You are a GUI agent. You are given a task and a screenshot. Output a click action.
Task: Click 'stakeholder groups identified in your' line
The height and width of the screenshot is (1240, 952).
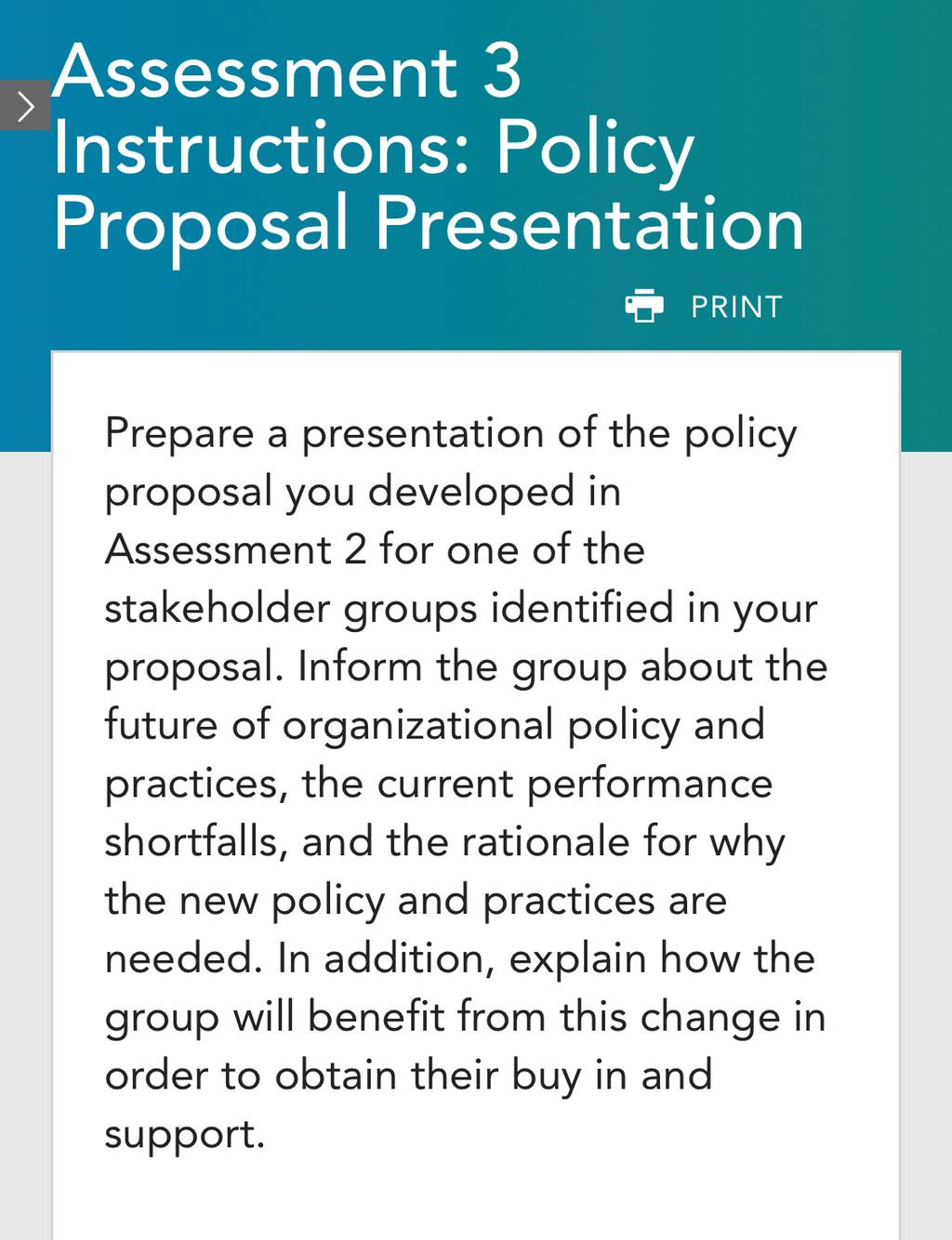(461, 609)
